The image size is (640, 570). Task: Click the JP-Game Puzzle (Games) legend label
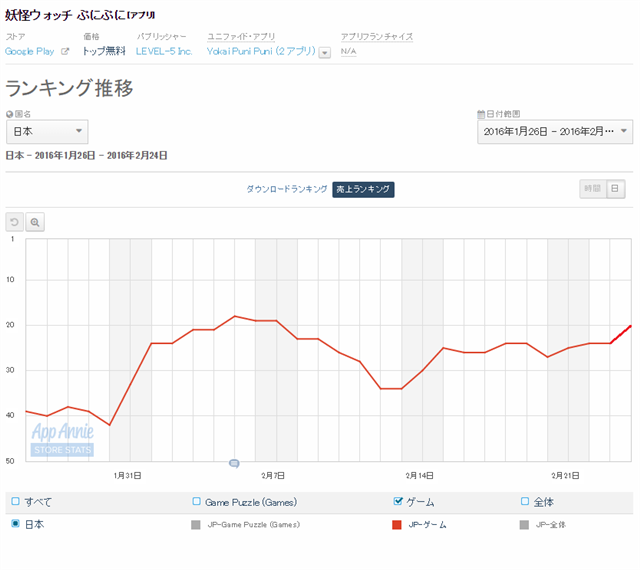tap(253, 525)
